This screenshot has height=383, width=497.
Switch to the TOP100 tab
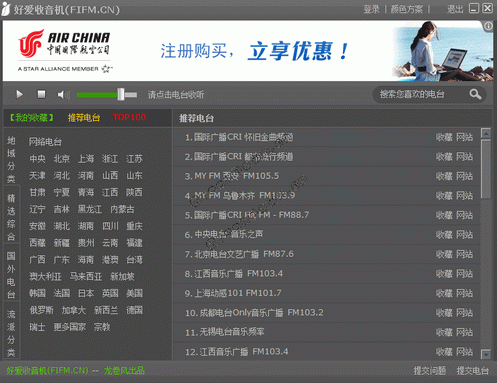[x=129, y=117]
